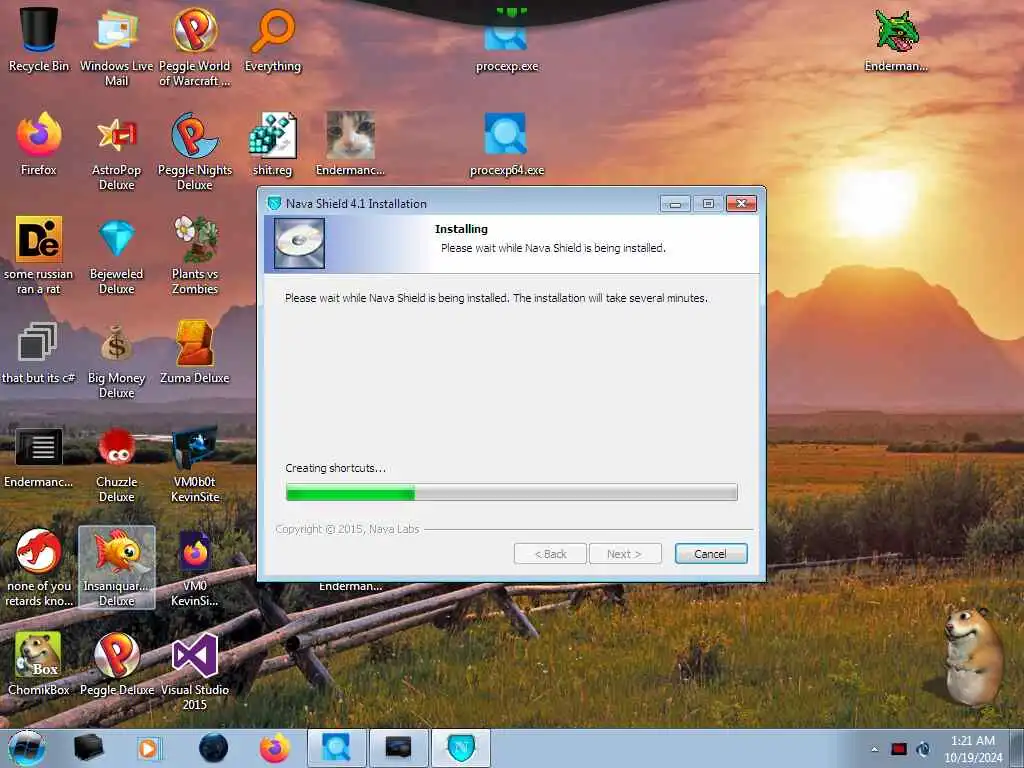
Task: Select the shit.reg registry file icon
Action: (272, 144)
